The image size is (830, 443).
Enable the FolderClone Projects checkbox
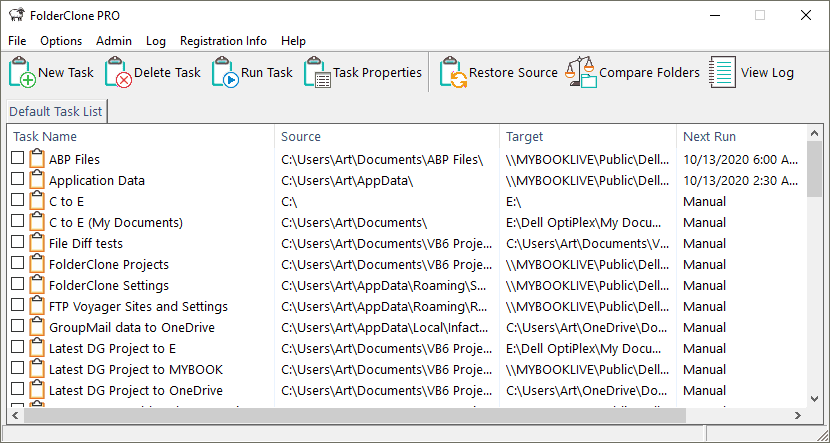coord(18,263)
